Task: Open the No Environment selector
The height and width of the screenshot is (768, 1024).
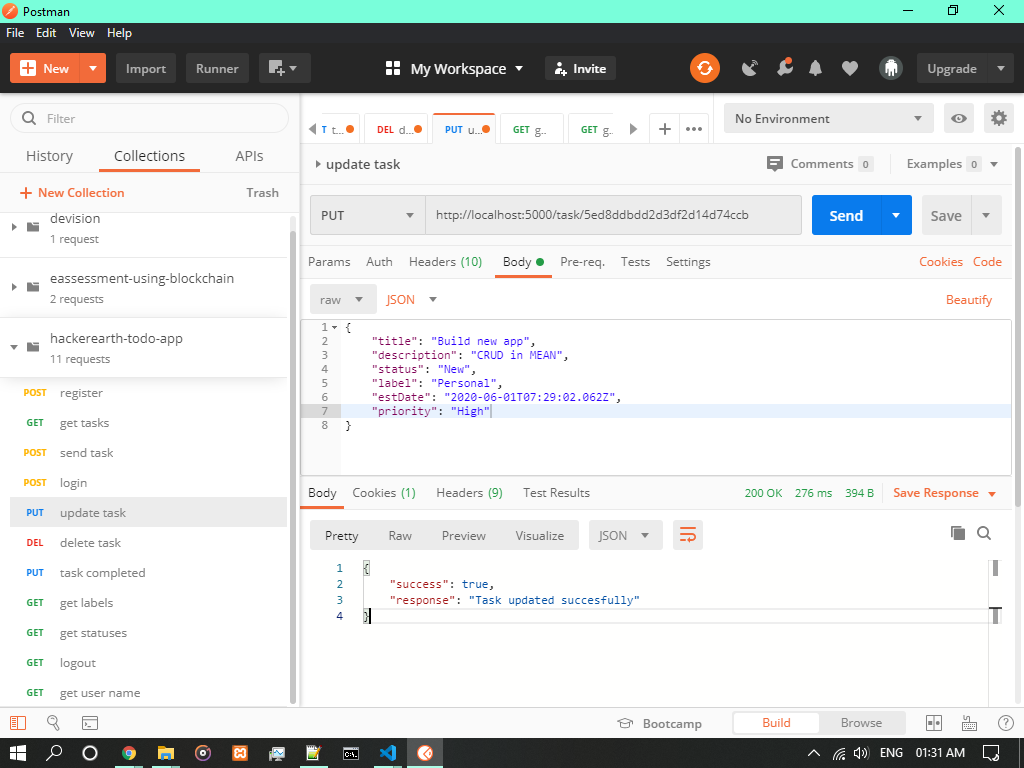Action: pos(828,118)
